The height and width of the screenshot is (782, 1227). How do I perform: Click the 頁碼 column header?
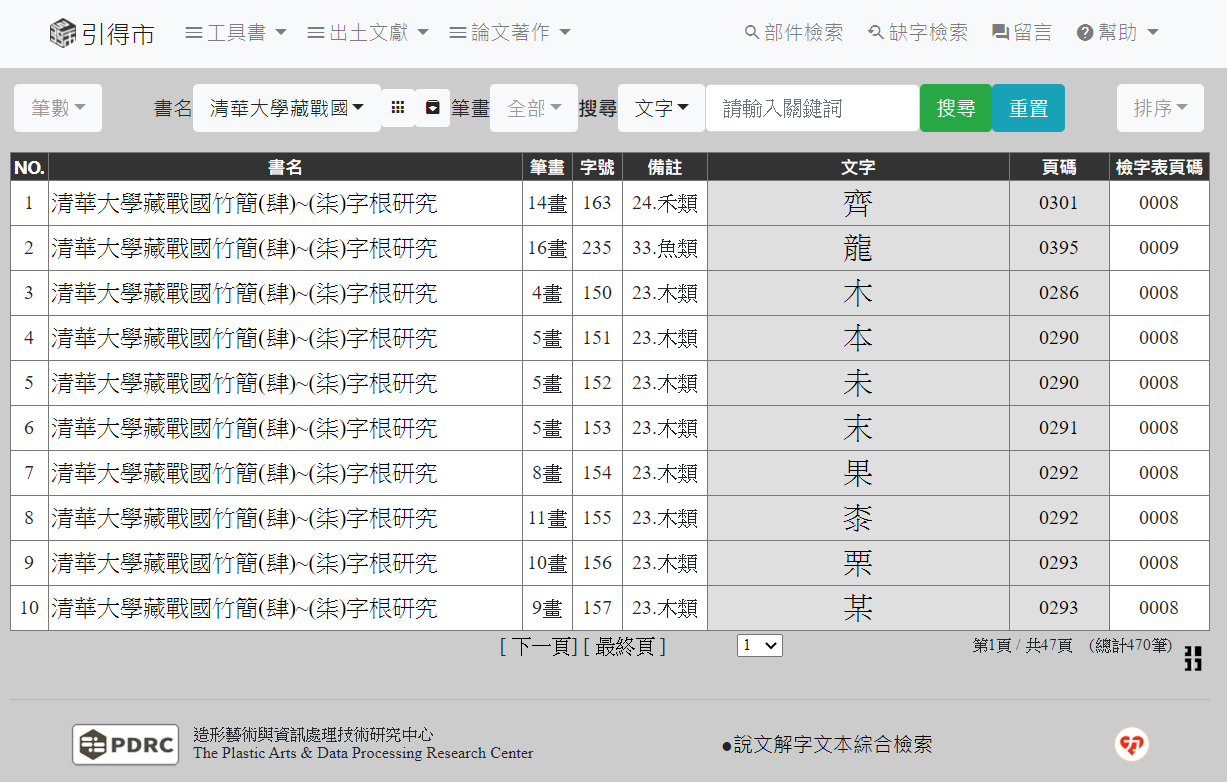point(1059,167)
